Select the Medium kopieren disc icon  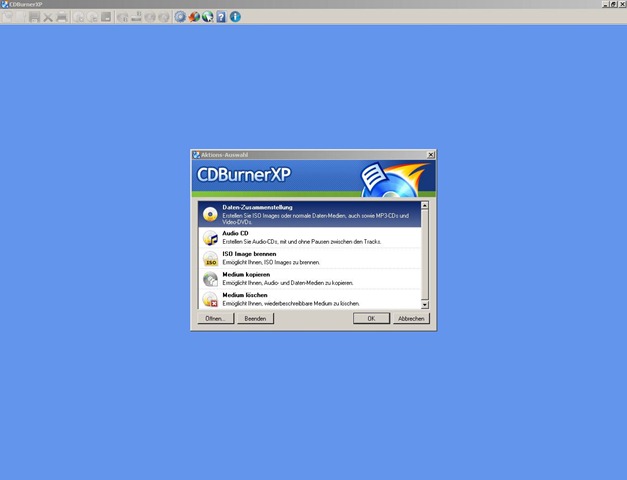210,279
